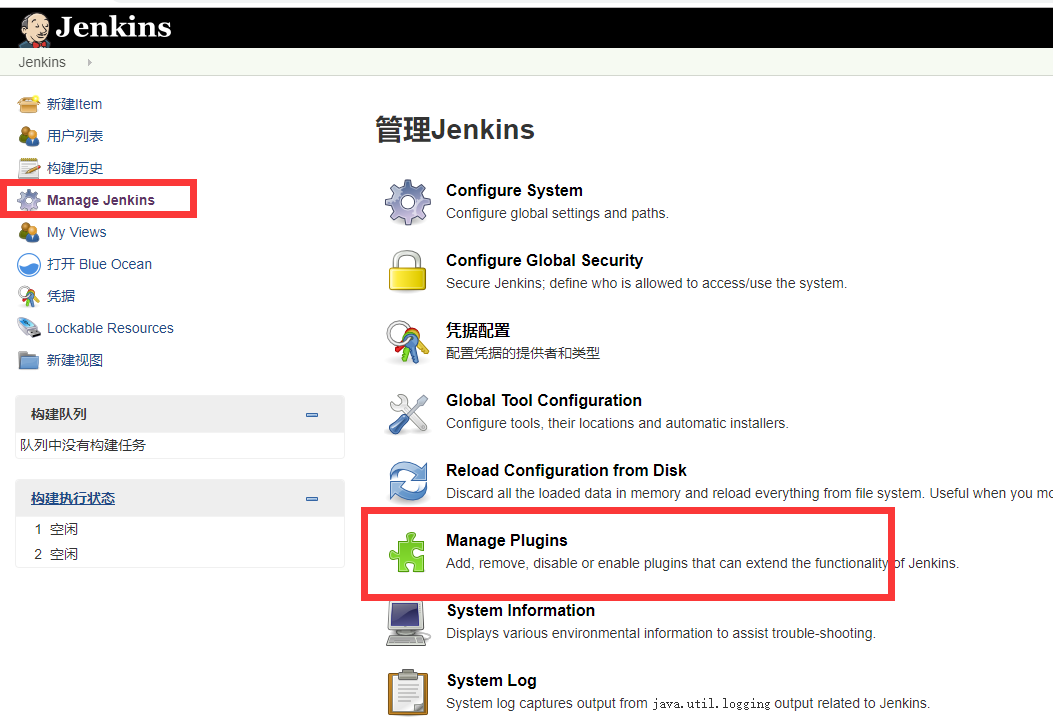Open the Jenkins breadcrumb link
Viewport: 1053px width, 718px height.
point(42,62)
